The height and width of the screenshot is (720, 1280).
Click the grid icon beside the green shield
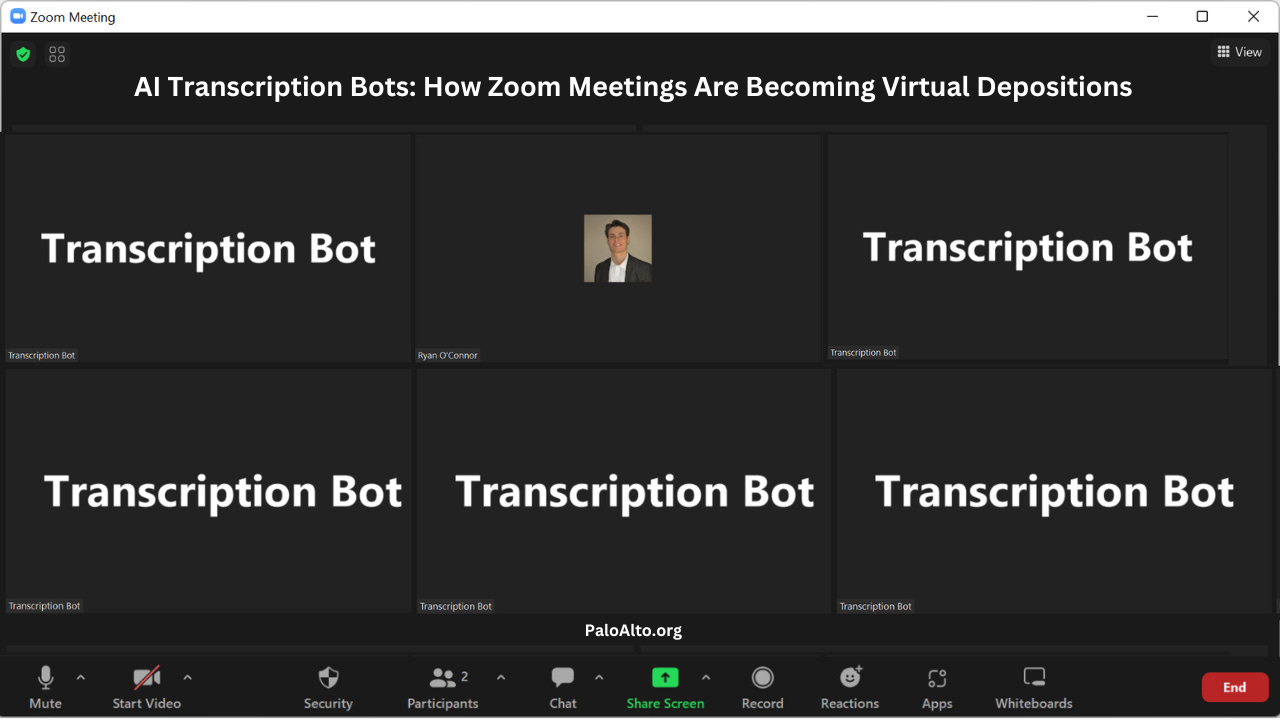[x=57, y=54]
